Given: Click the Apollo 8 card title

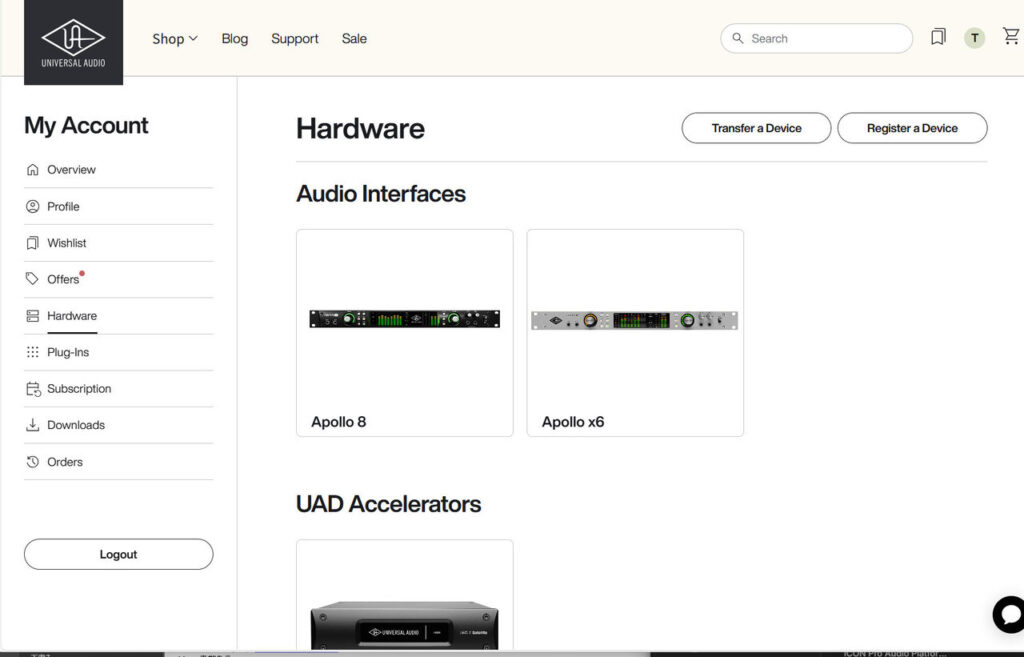Looking at the screenshot, I should [338, 422].
